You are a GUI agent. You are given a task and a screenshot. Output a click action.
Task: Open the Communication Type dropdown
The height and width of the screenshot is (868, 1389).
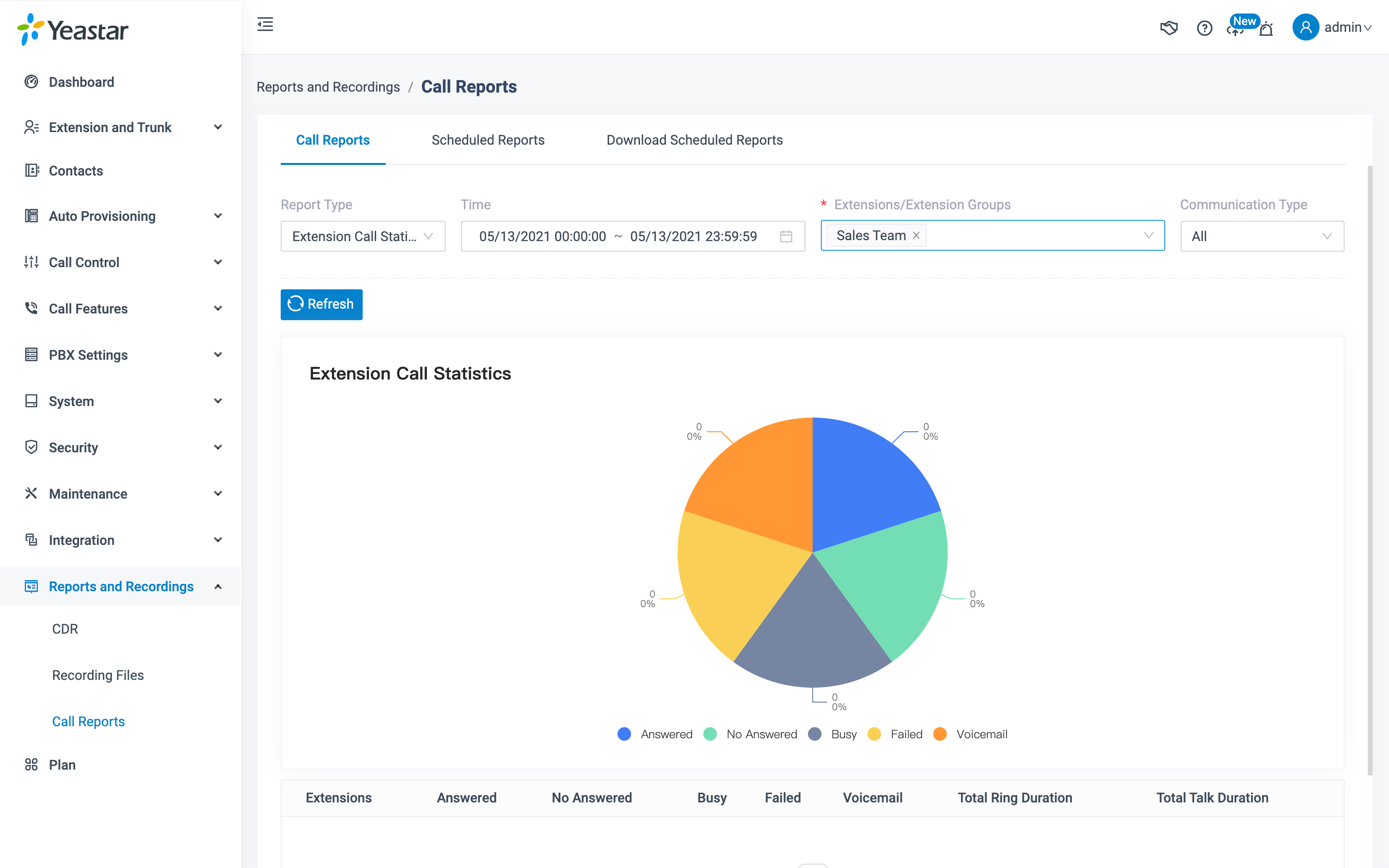[1262, 236]
